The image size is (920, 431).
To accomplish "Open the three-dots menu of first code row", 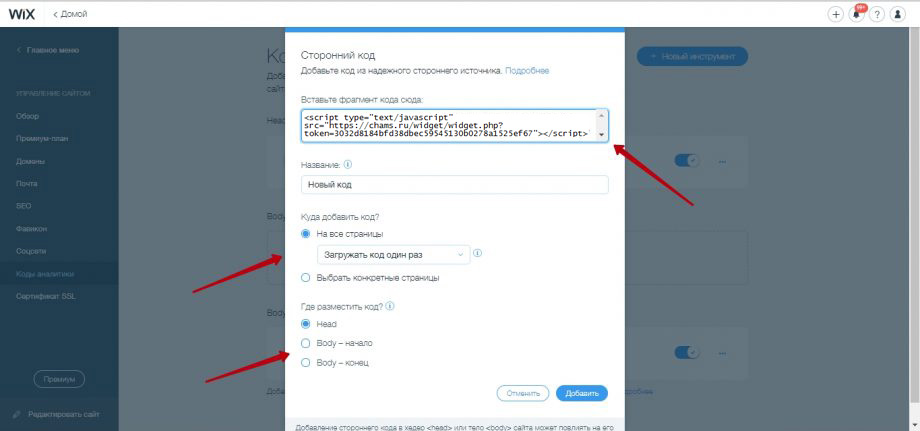I will pos(722,161).
